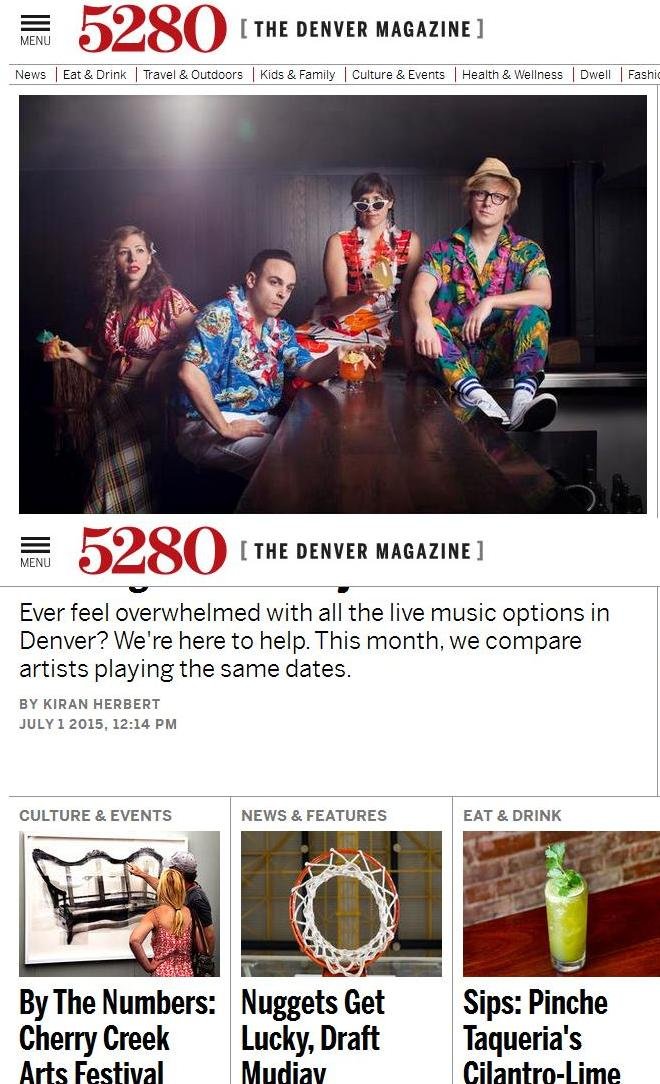Click the lower 5280 red logo
This screenshot has height=1084, width=660.
point(152,551)
